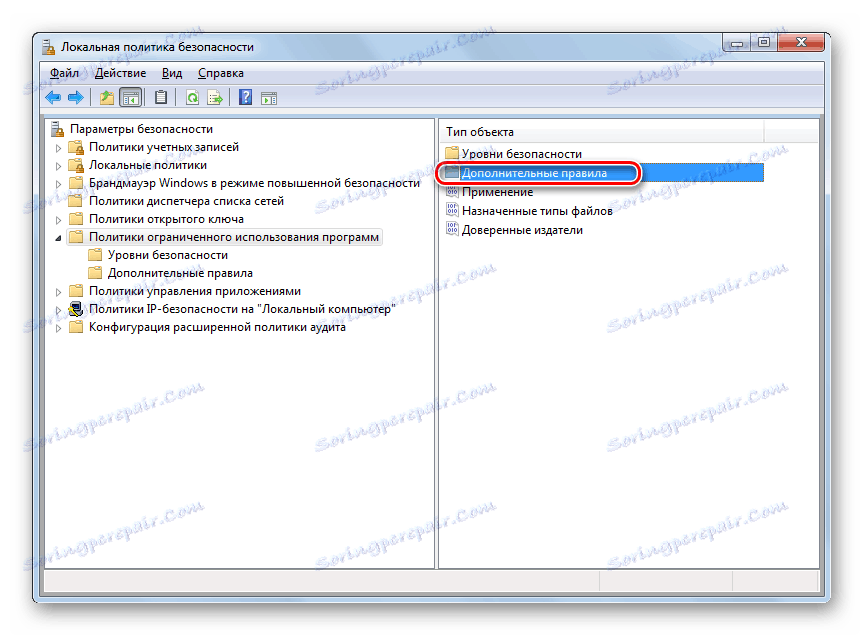Click the clipboard properties toolbar icon
This screenshot has height=636, width=864.
pyautogui.click(x=160, y=98)
